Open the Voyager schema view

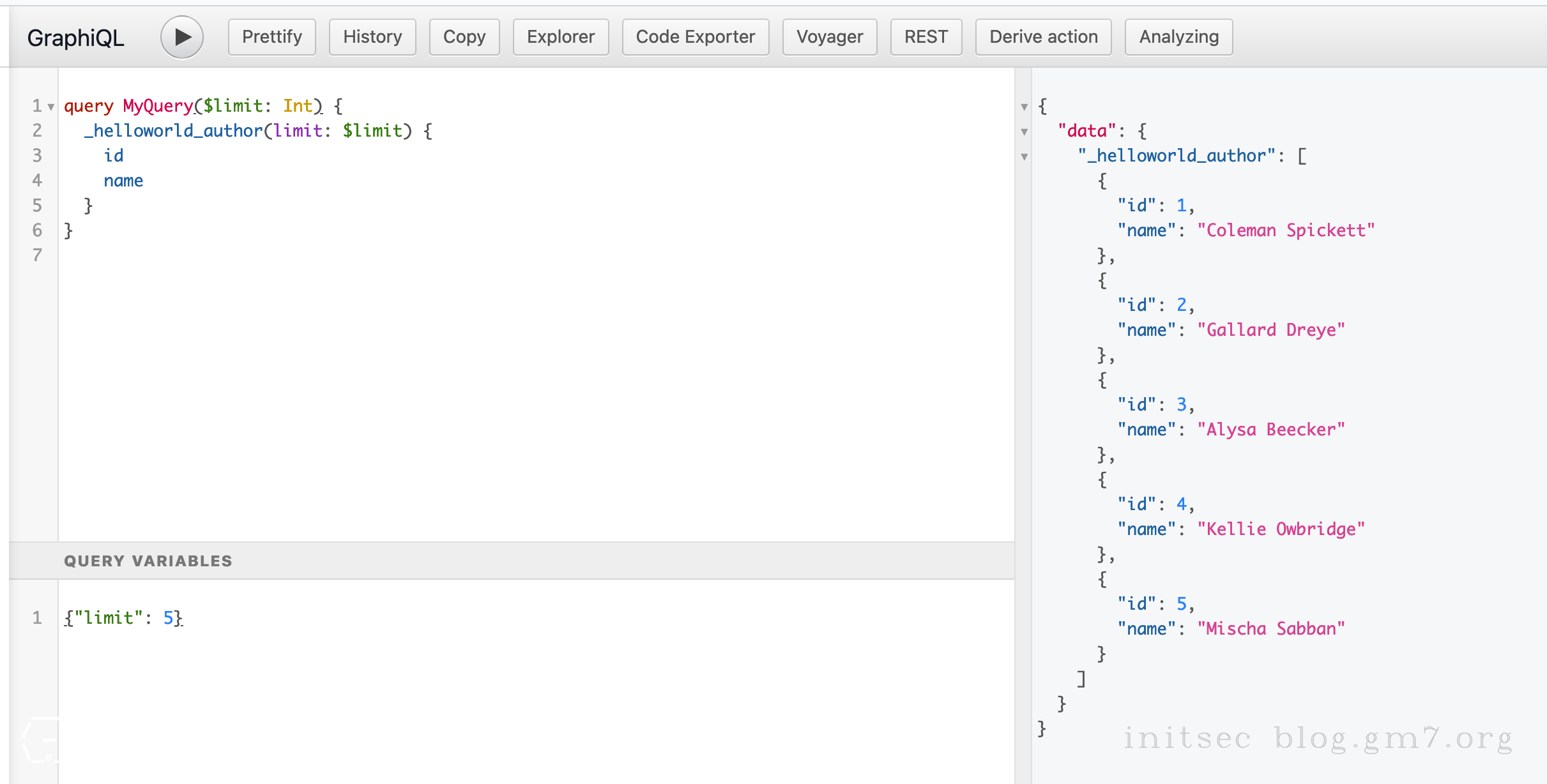click(x=829, y=37)
